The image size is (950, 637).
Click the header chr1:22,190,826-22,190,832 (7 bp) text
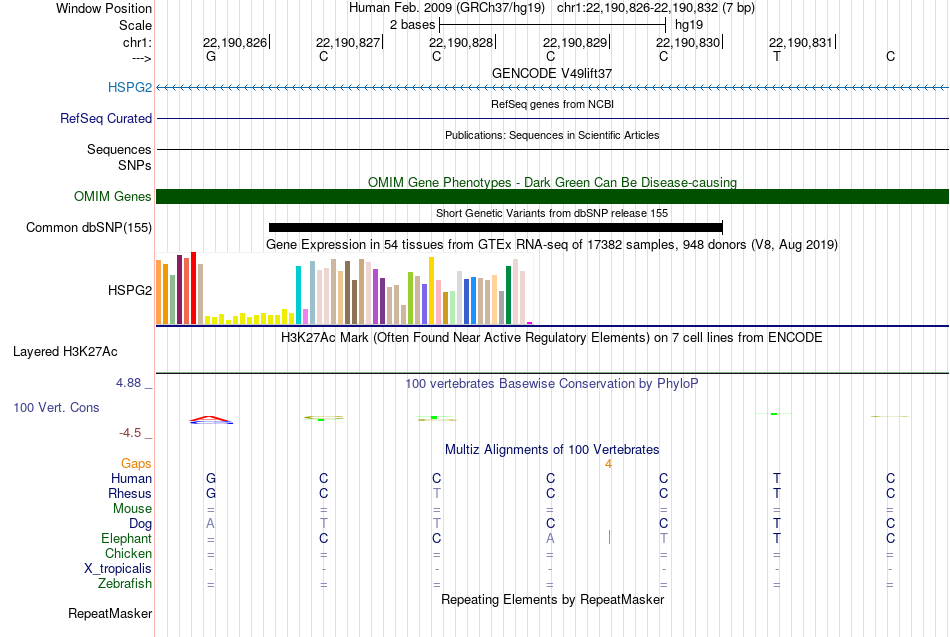656,8
